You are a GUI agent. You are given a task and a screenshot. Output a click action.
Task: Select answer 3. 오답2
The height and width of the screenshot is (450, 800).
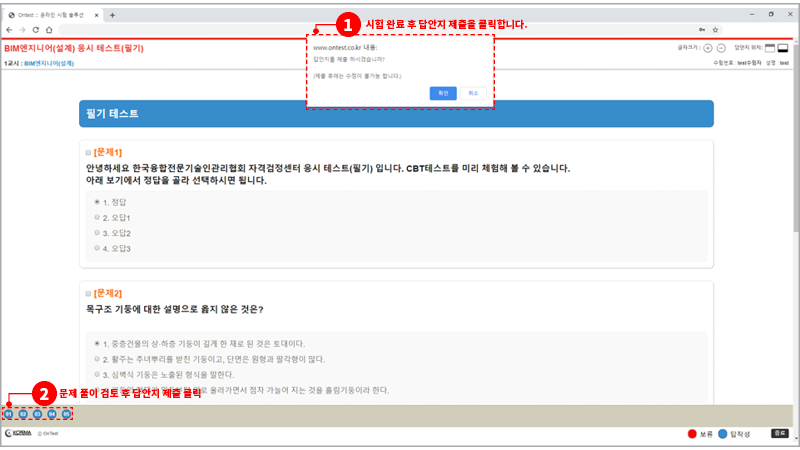pos(97,233)
